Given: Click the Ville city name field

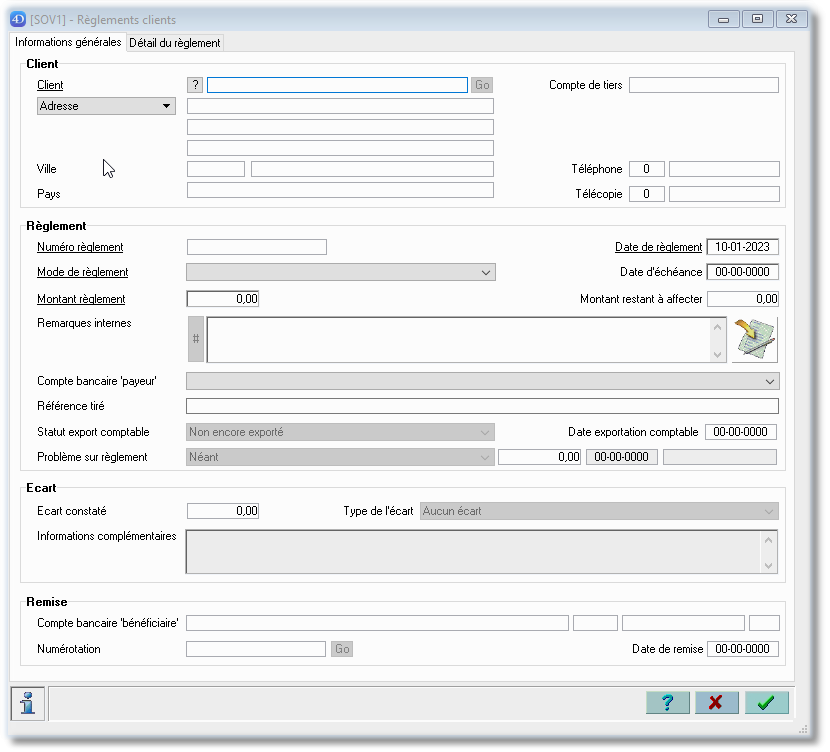Looking at the screenshot, I should pyautogui.click(x=373, y=169).
